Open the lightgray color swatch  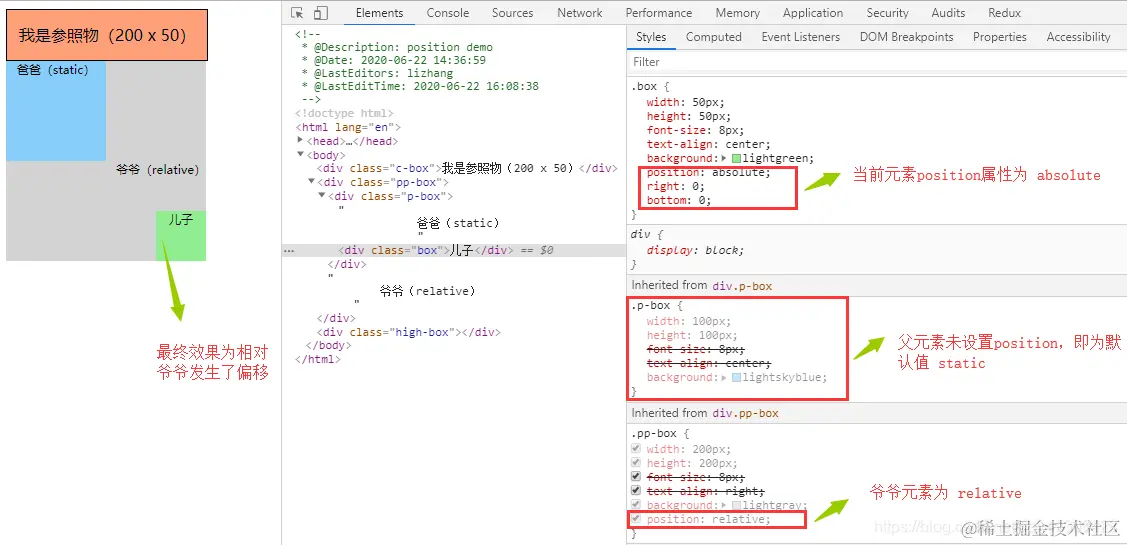pos(736,505)
